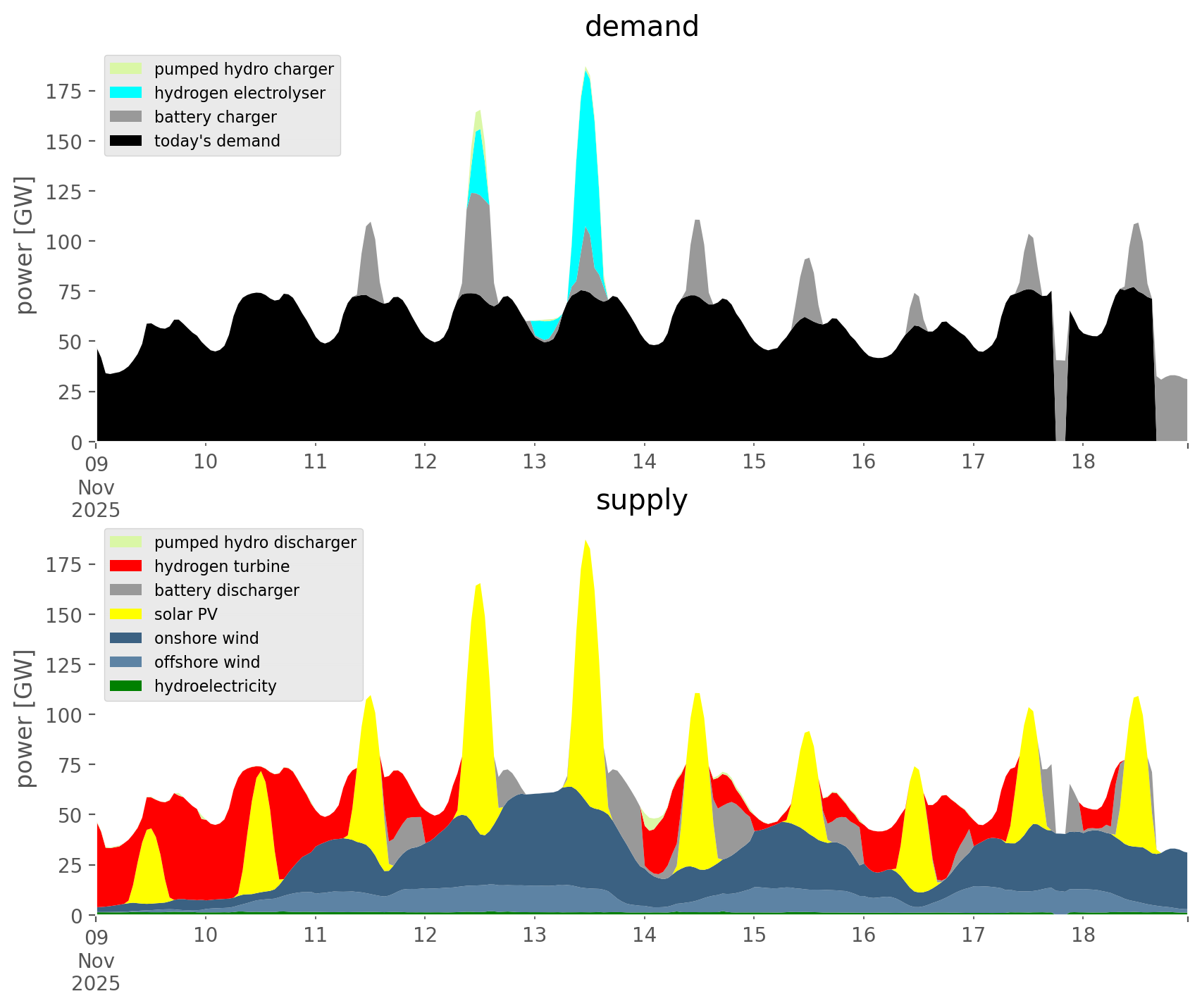This screenshot has width=1202, height=1008.
Task: Click the supply chart's power [GW] axis label
Action: [x=25, y=718]
